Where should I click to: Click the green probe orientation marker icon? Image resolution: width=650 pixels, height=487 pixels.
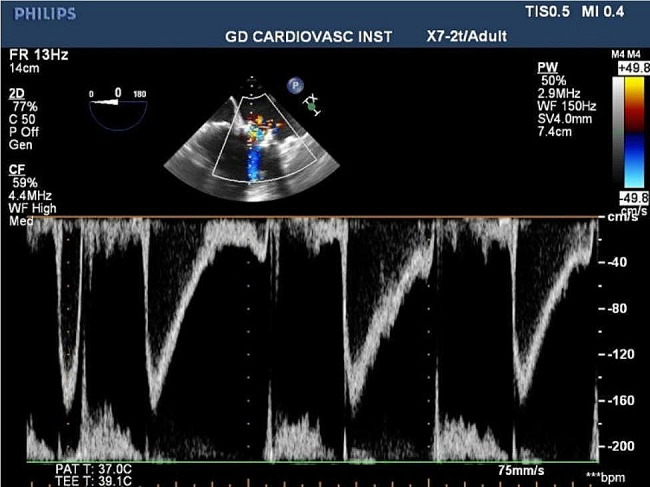[x=313, y=105]
